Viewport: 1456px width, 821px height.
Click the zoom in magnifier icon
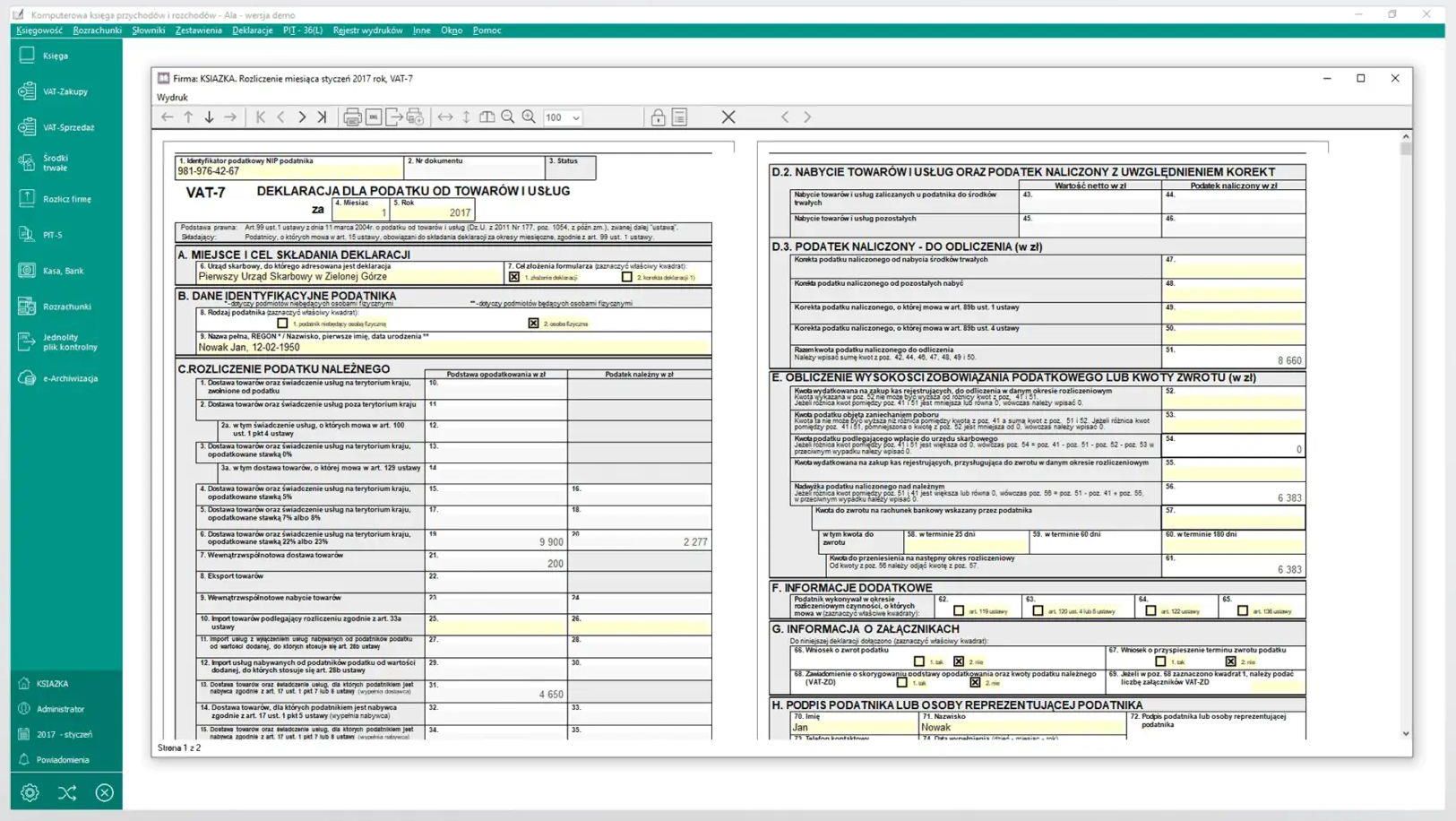(529, 117)
